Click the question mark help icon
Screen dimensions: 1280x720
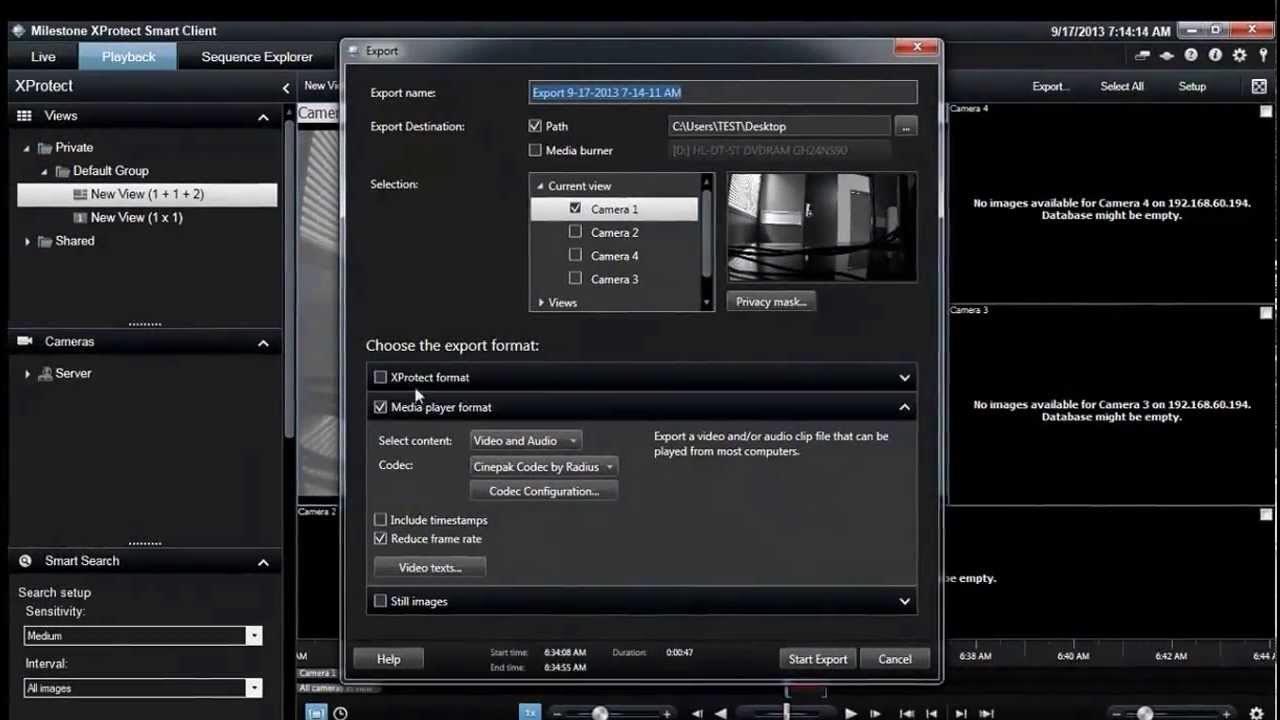click(1191, 56)
